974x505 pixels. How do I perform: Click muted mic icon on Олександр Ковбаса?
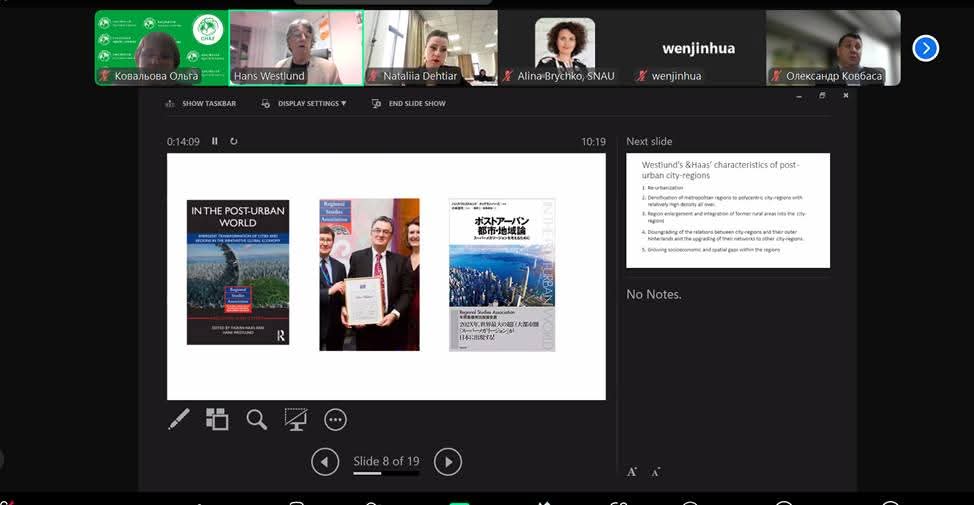(x=776, y=76)
